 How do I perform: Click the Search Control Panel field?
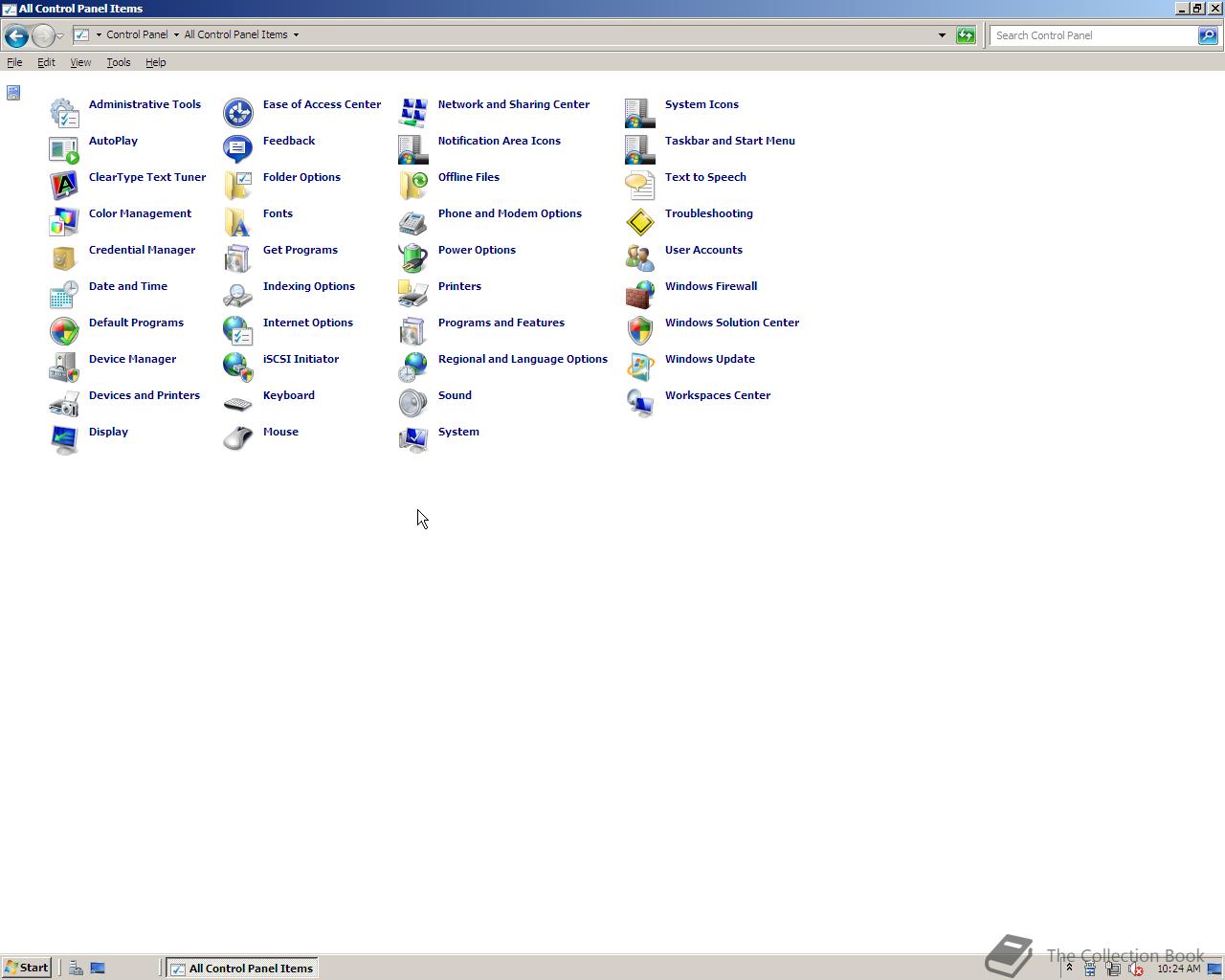click(1094, 35)
